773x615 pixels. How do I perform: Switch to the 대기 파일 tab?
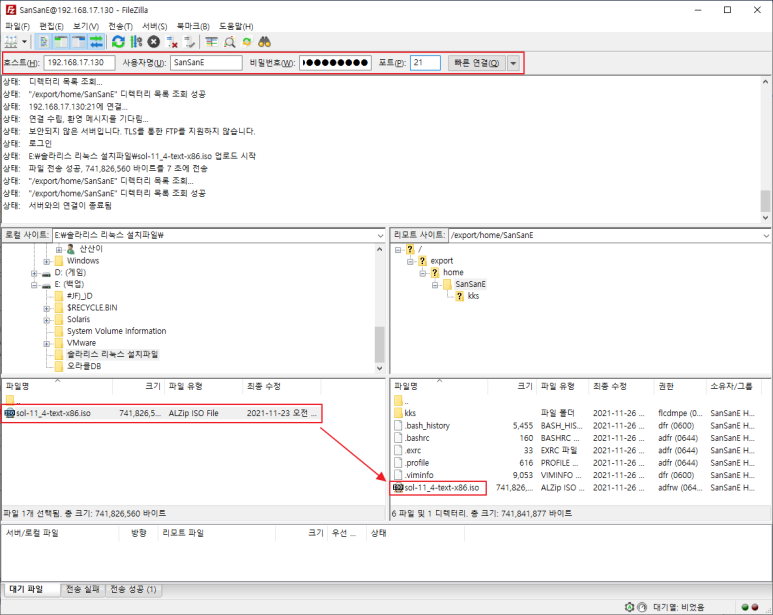point(31,589)
